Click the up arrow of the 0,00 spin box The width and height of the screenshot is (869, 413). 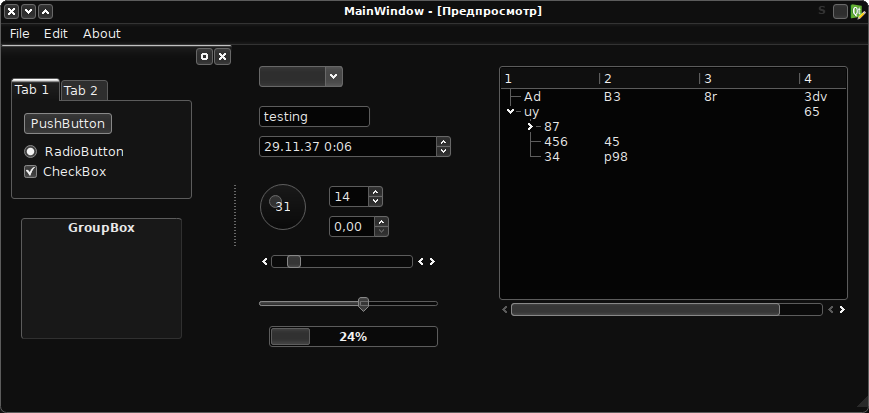[381, 222]
